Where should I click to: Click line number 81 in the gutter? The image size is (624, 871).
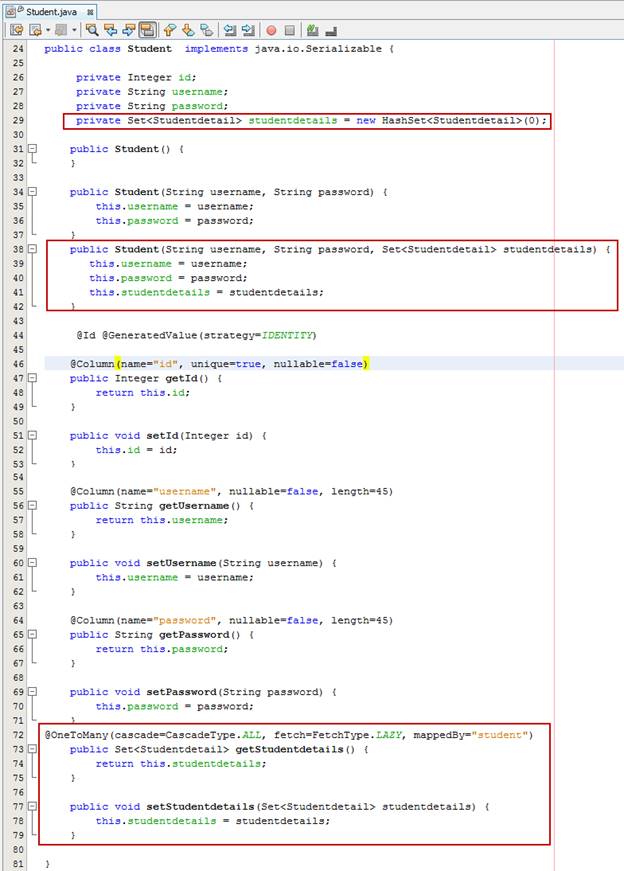coord(18,864)
